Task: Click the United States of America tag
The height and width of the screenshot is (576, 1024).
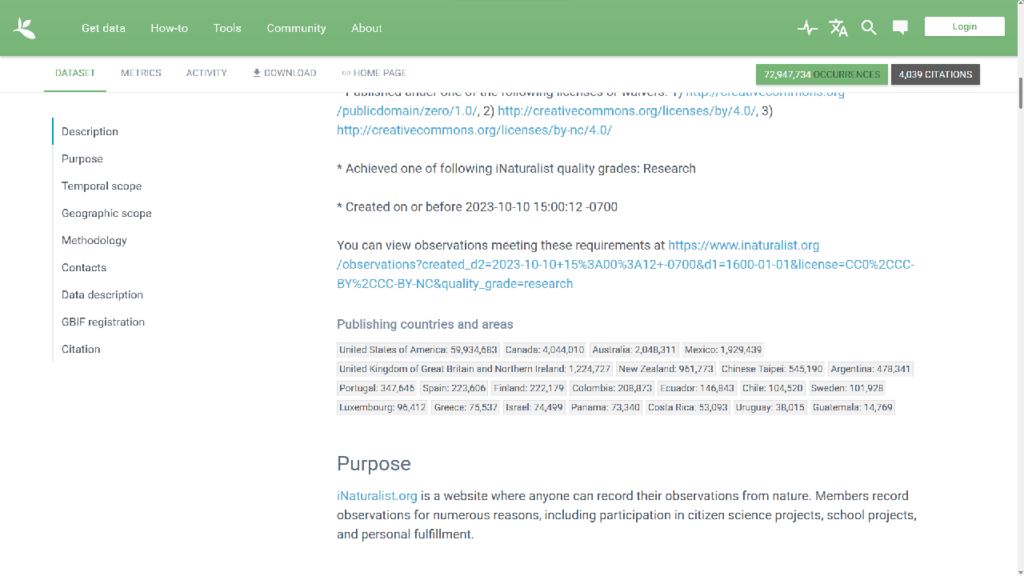Action: point(418,350)
